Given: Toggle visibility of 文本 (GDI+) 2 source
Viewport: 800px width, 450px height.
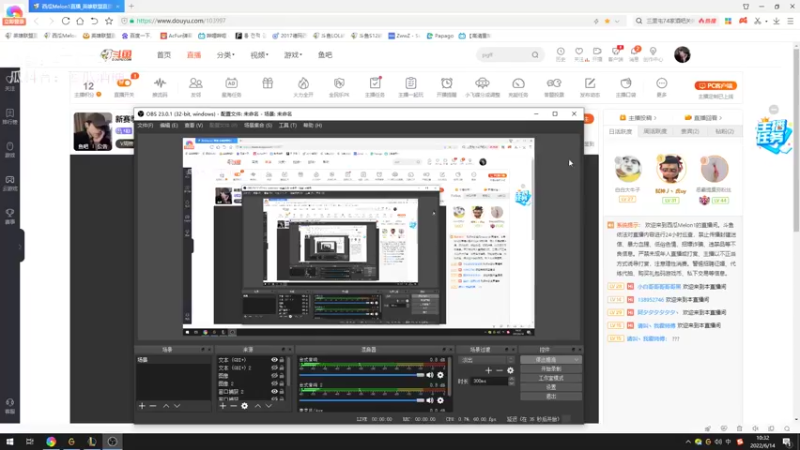Looking at the screenshot, I should (x=274, y=367).
